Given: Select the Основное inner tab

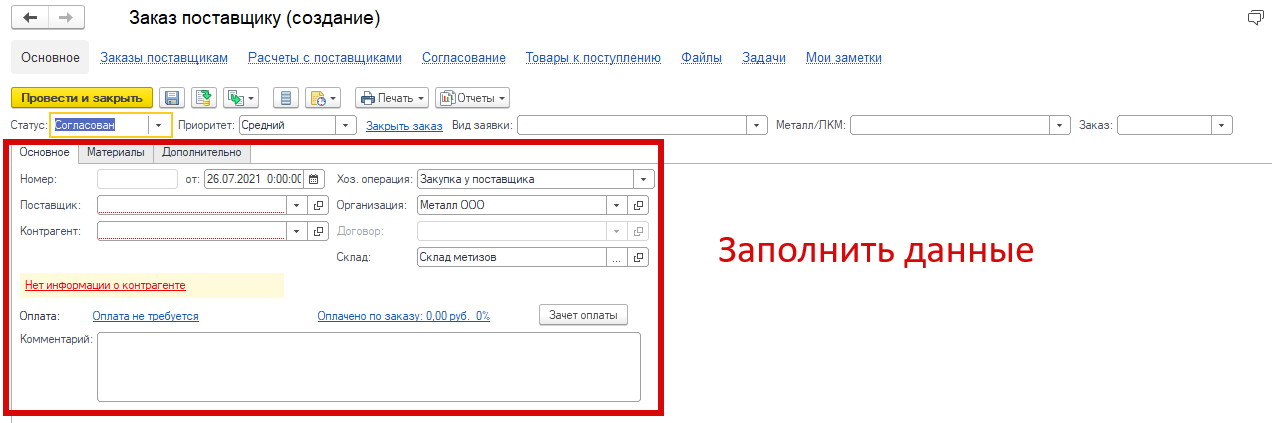Looking at the screenshot, I should pyautogui.click(x=45, y=153).
